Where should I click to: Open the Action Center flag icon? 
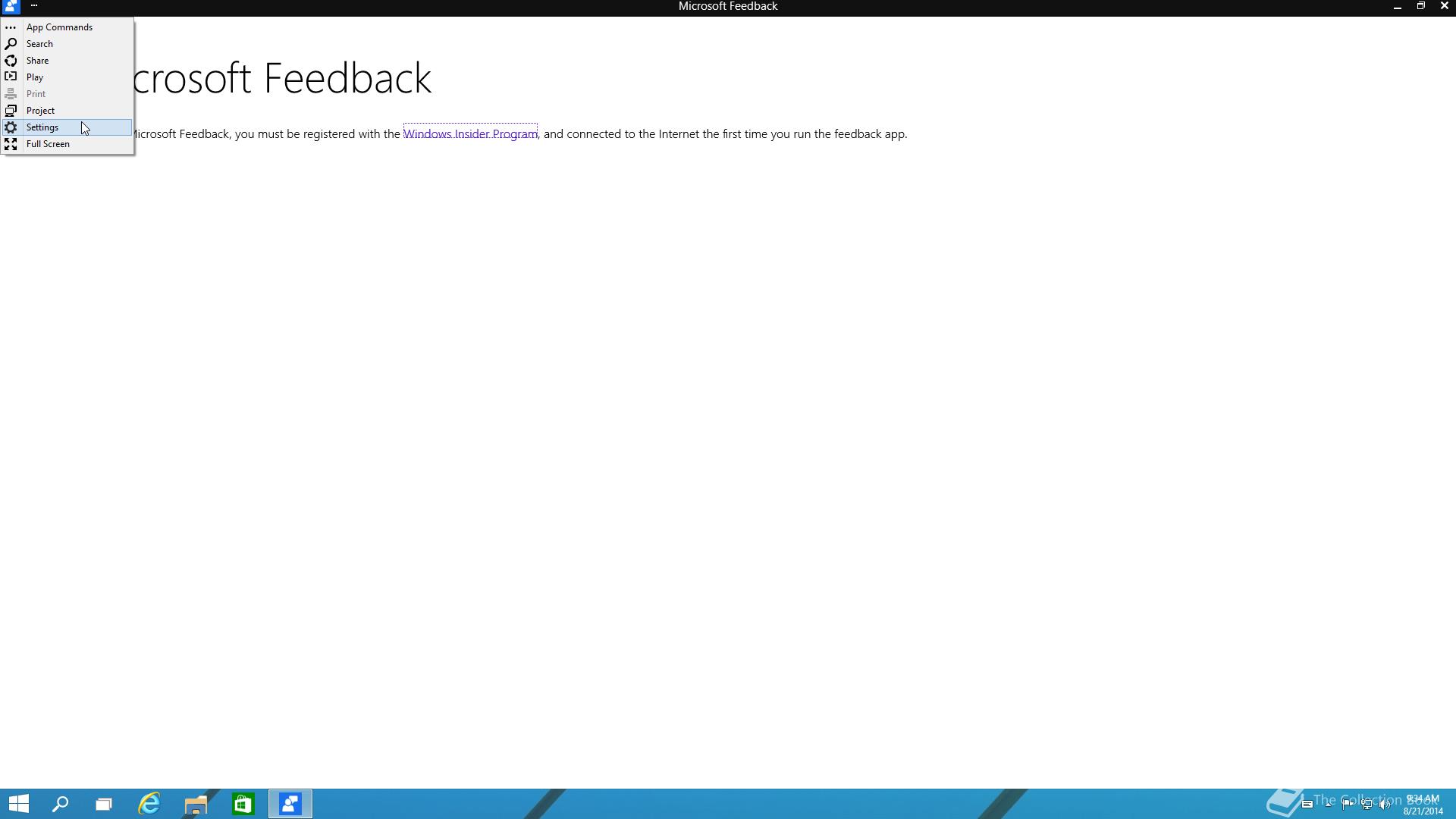point(1348,805)
